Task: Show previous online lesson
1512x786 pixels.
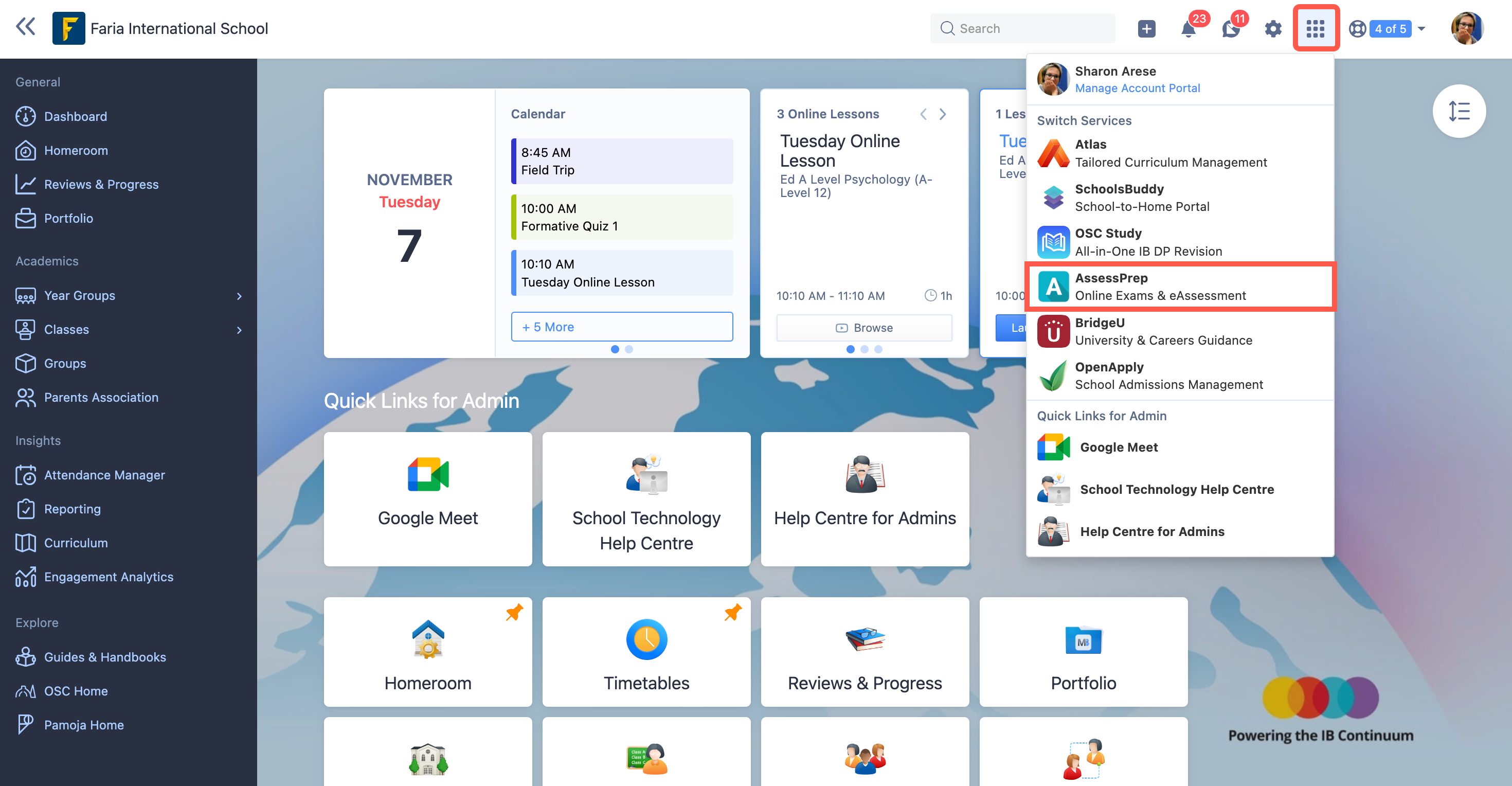Action: (x=923, y=114)
